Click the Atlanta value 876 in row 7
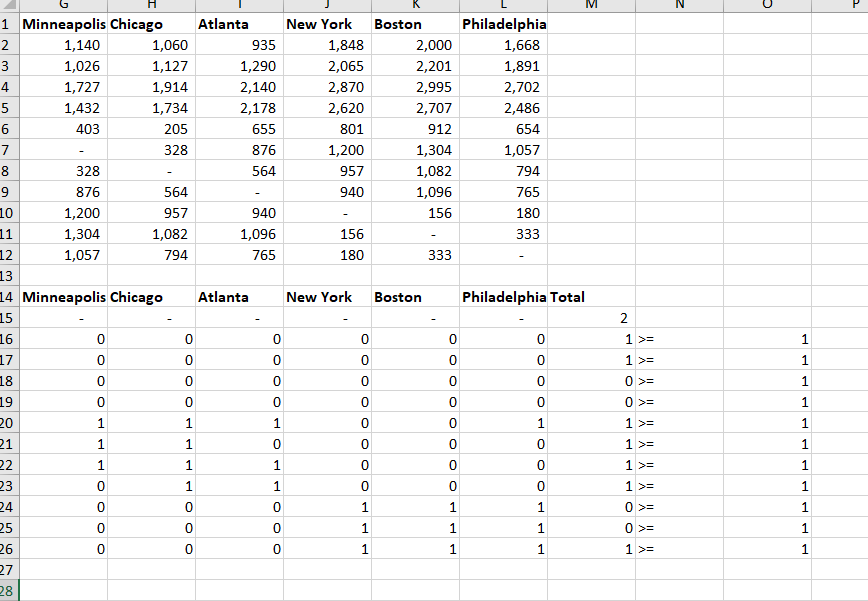 click(239, 150)
